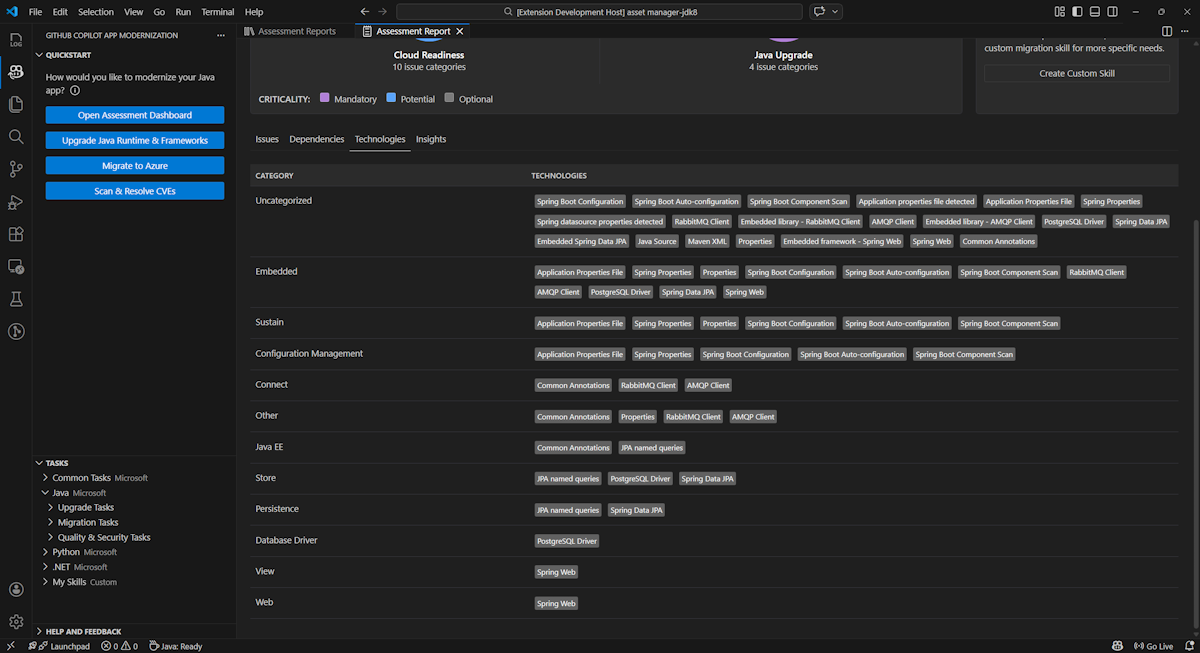The height and width of the screenshot is (653, 1200).
Task: Collapse the Quickstart section
Action: coord(68,55)
